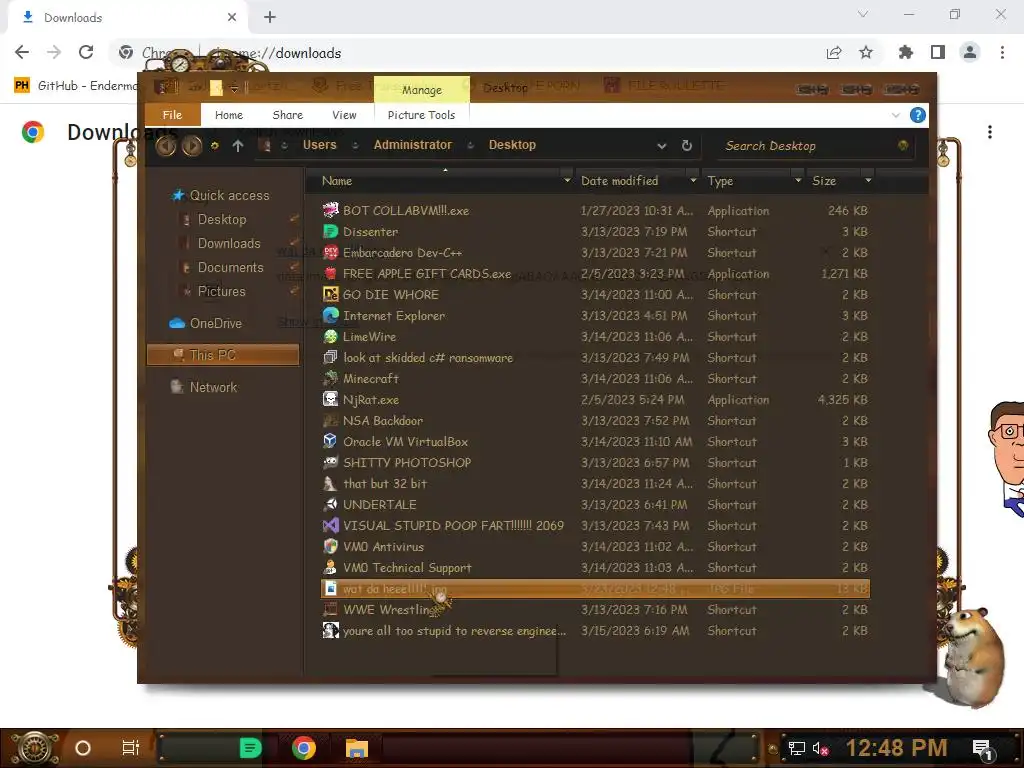This screenshot has width=1024, height=768.
Task: Bookmark this page with the star icon
Action: [x=866, y=52]
